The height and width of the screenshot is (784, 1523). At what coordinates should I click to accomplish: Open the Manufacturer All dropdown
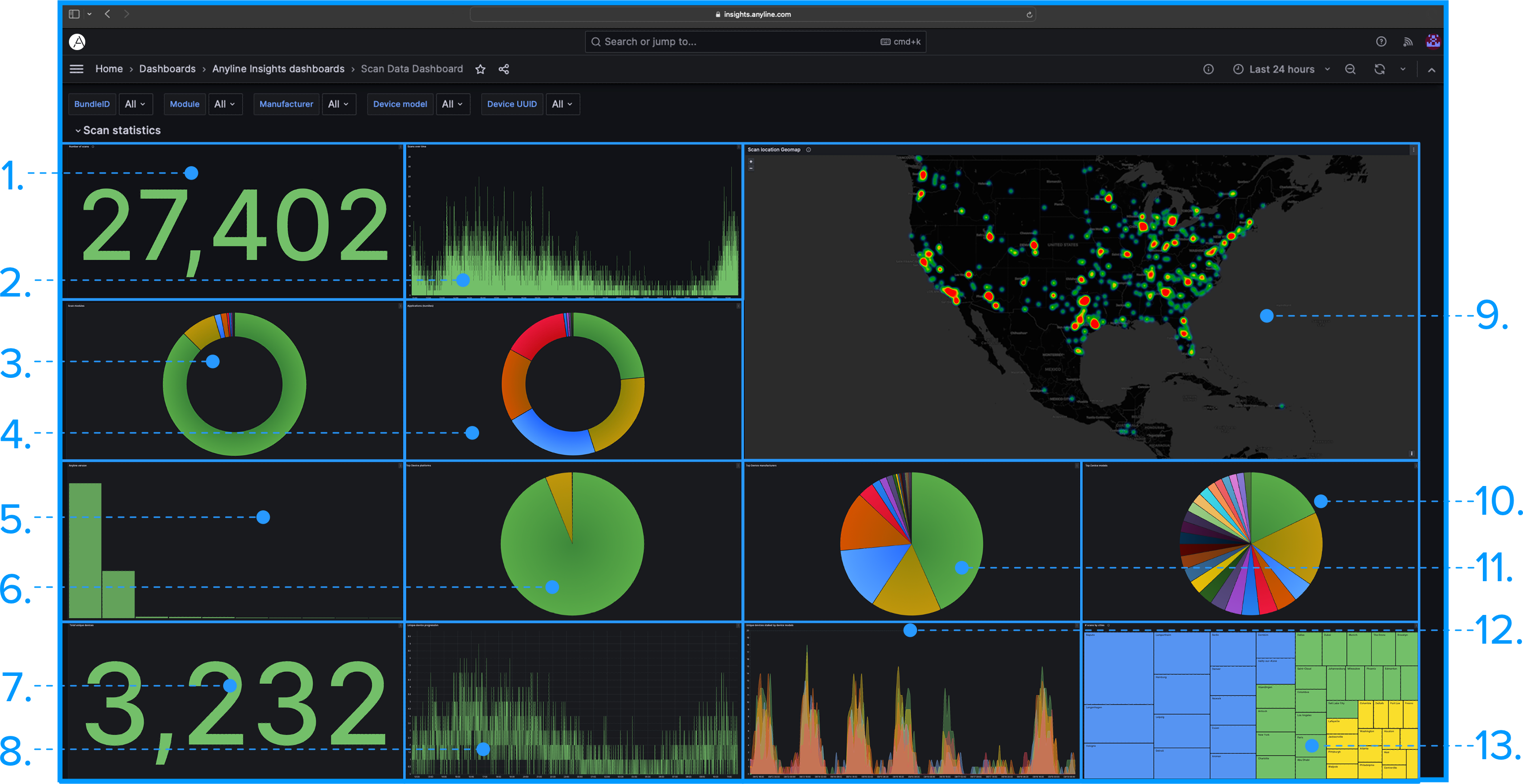point(338,104)
